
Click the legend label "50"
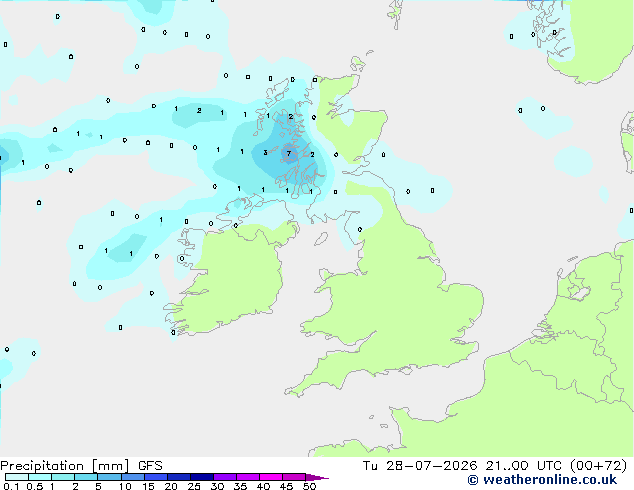click(x=309, y=486)
